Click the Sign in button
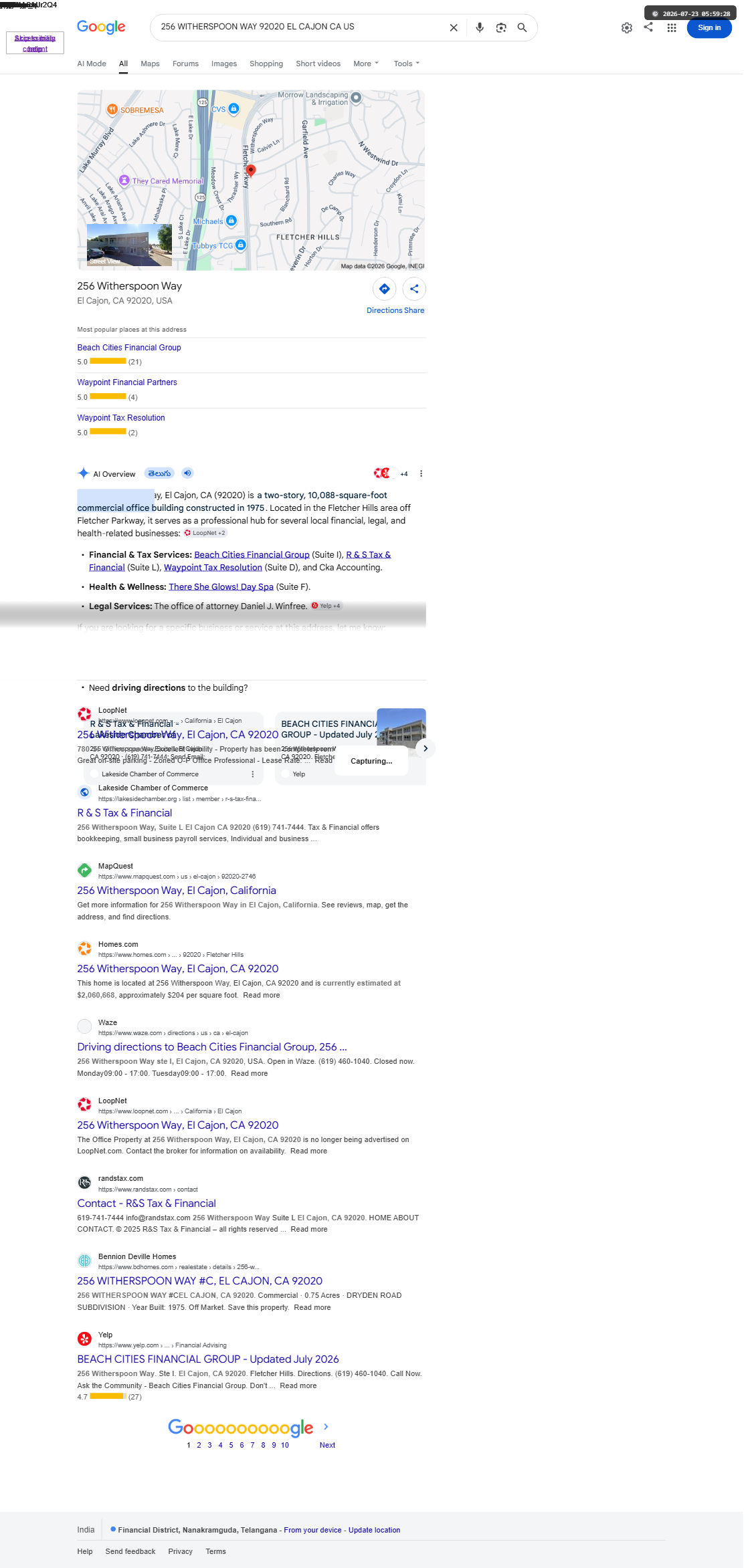This screenshot has height=1568, width=752. coord(709,28)
